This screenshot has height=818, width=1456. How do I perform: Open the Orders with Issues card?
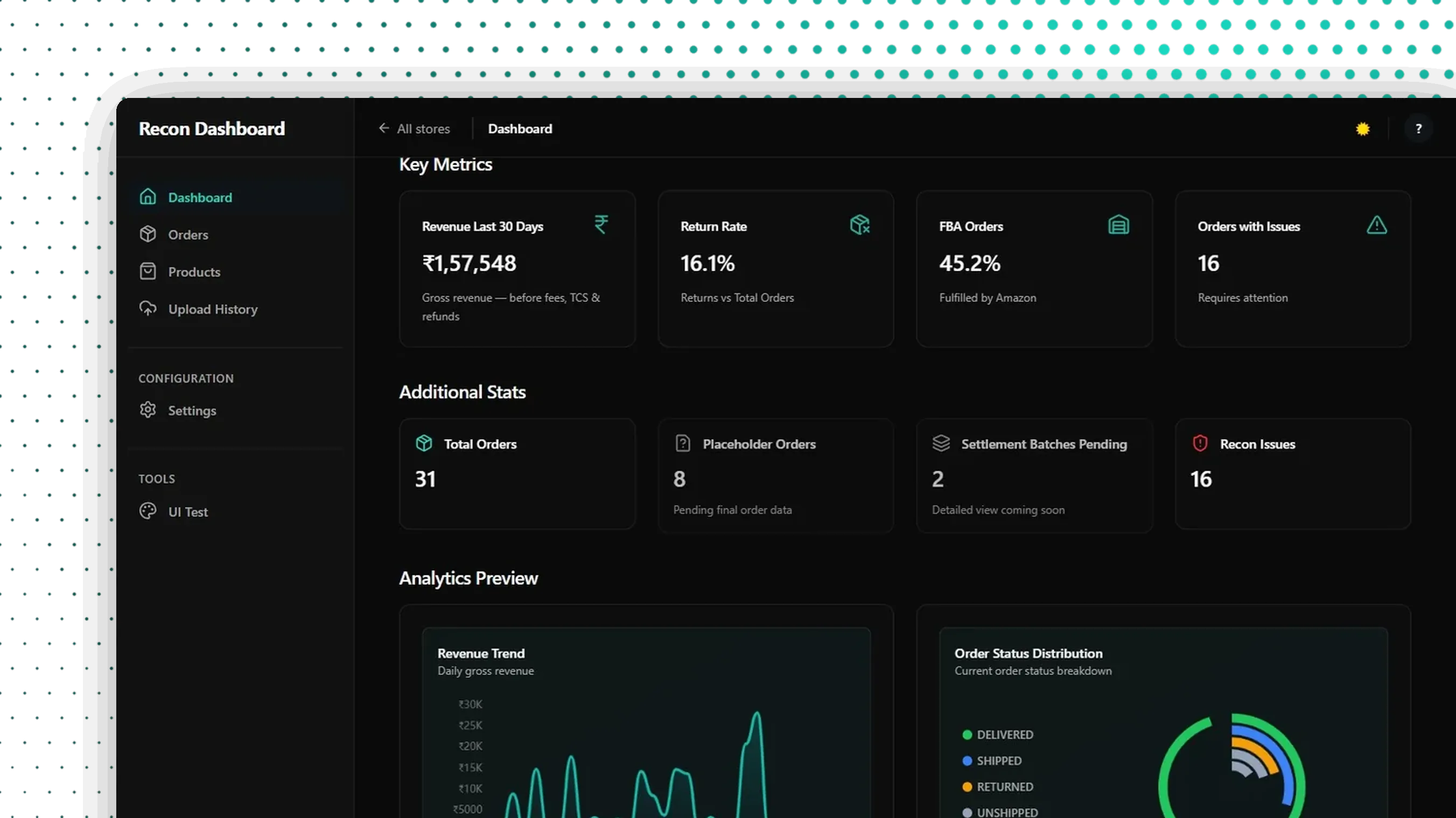coord(1293,269)
